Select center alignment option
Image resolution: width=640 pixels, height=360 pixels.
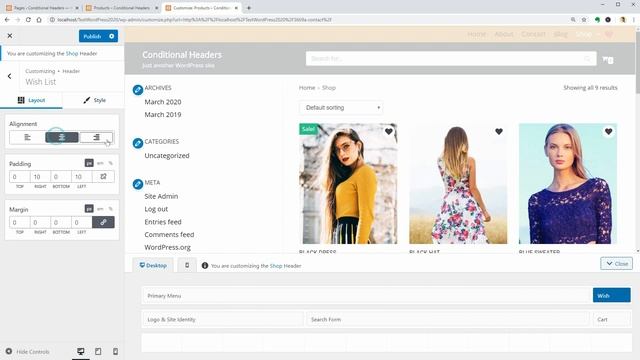pyautogui.click(x=62, y=137)
